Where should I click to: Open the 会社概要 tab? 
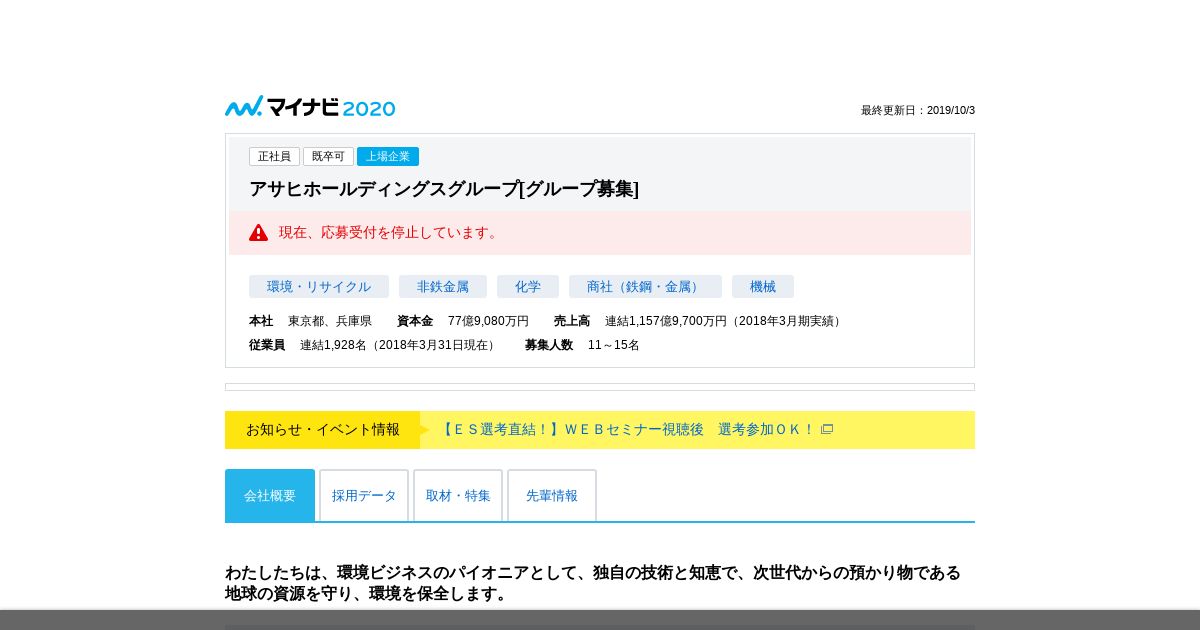(x=270, y=495)
